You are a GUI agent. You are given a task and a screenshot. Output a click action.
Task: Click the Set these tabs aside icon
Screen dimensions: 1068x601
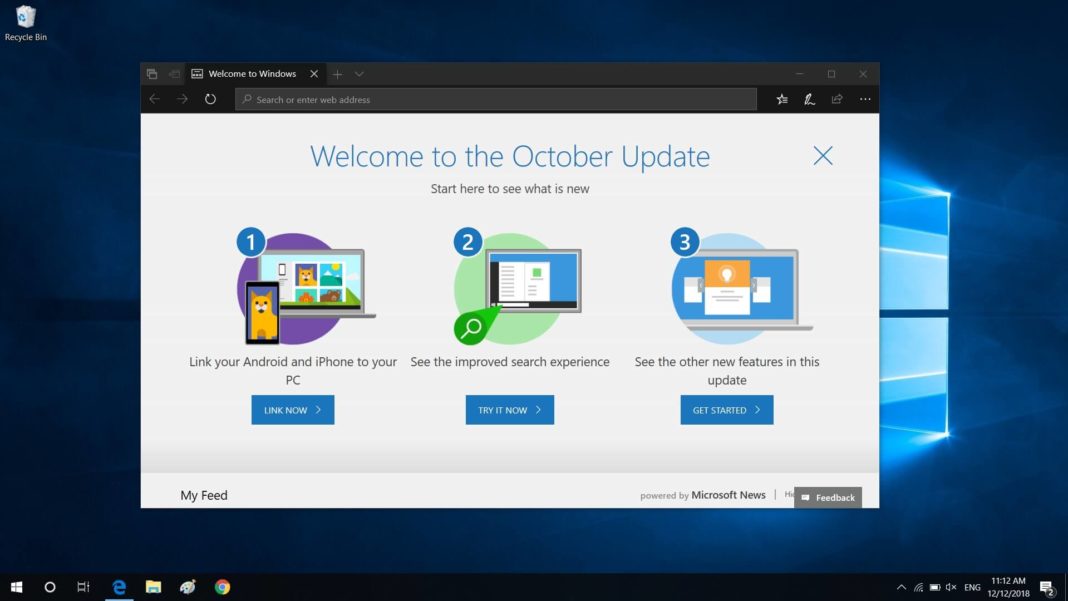[x=174, y=74]
